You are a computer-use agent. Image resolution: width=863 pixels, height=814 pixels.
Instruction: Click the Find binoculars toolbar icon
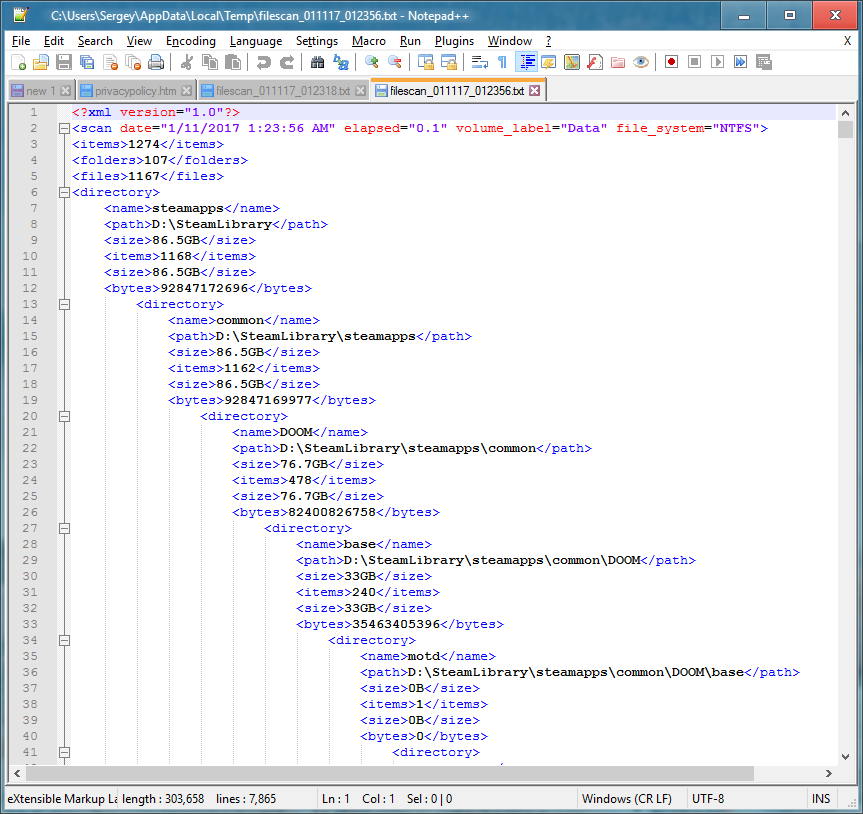point(317,62)
